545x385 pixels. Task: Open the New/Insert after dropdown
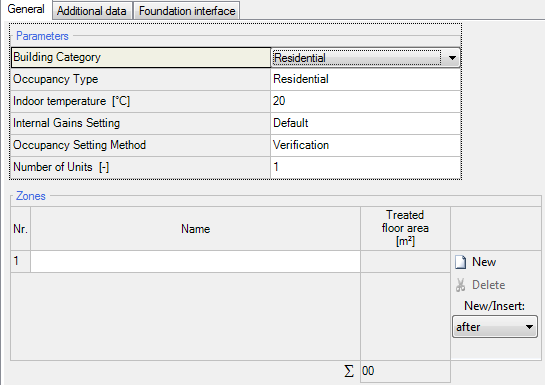(x=495, y=327)
